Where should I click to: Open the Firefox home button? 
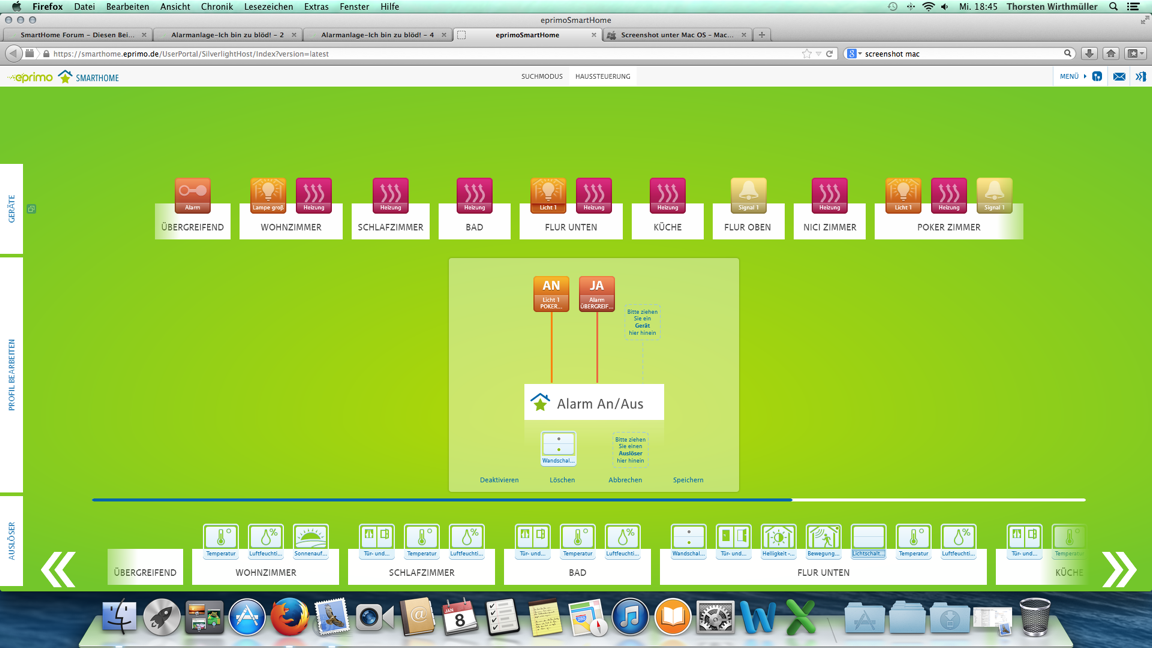[x=1111, y=54]
